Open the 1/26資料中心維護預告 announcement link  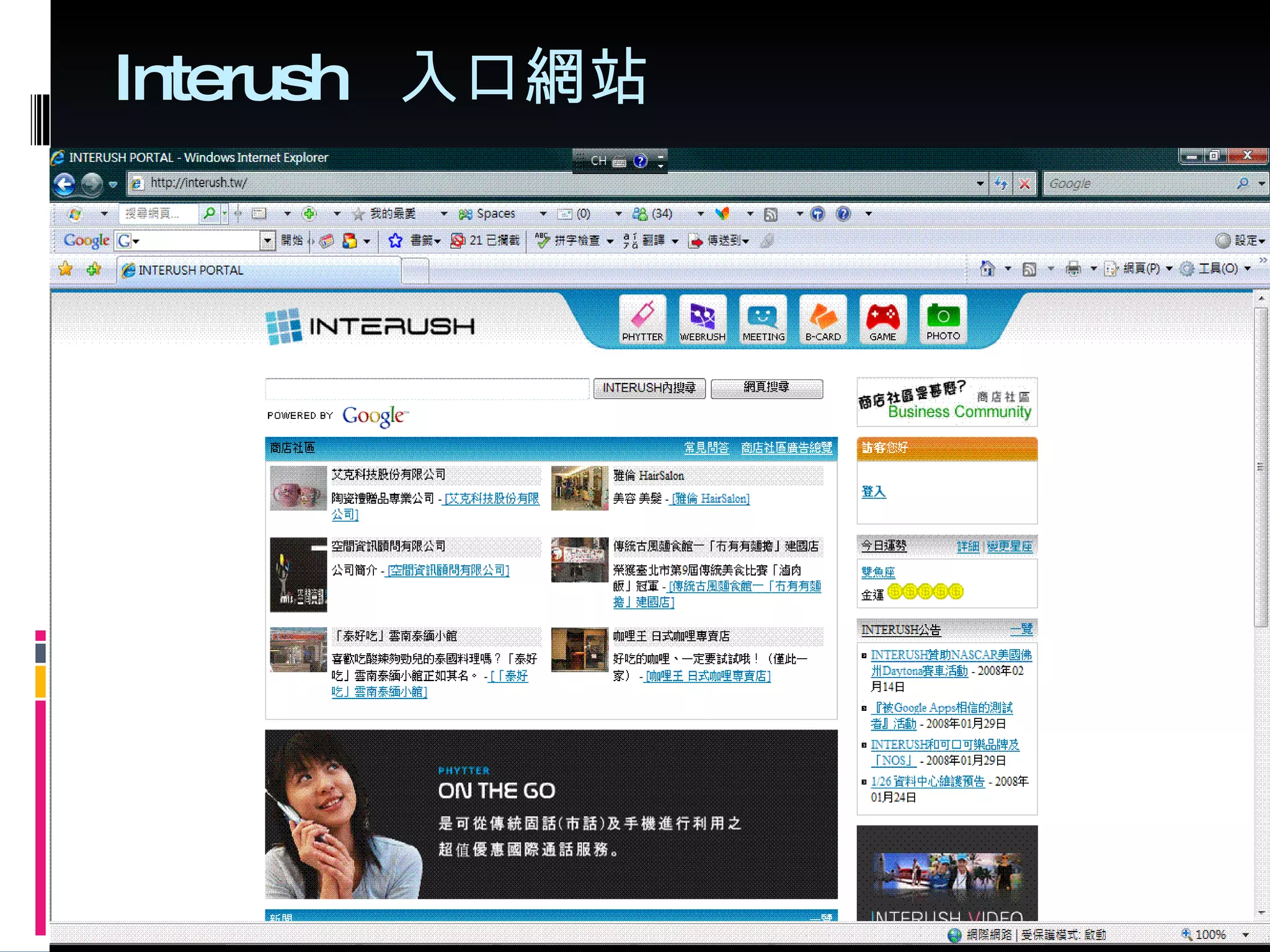pyautogui.click(x=928, y=782)
